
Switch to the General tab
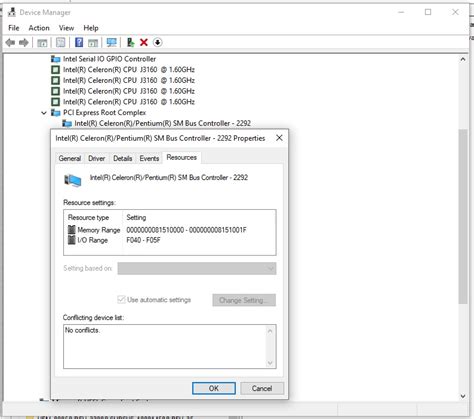[70, 158]
